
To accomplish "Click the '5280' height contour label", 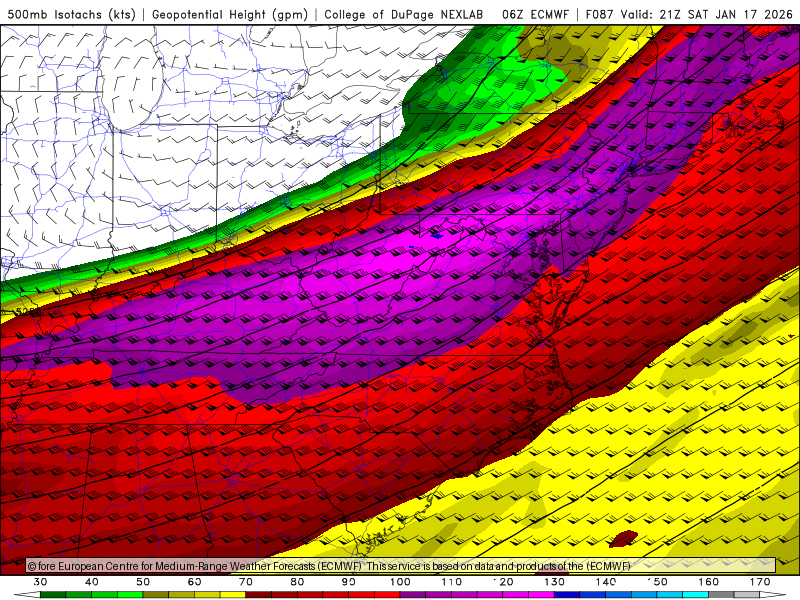I will point(29,312).
